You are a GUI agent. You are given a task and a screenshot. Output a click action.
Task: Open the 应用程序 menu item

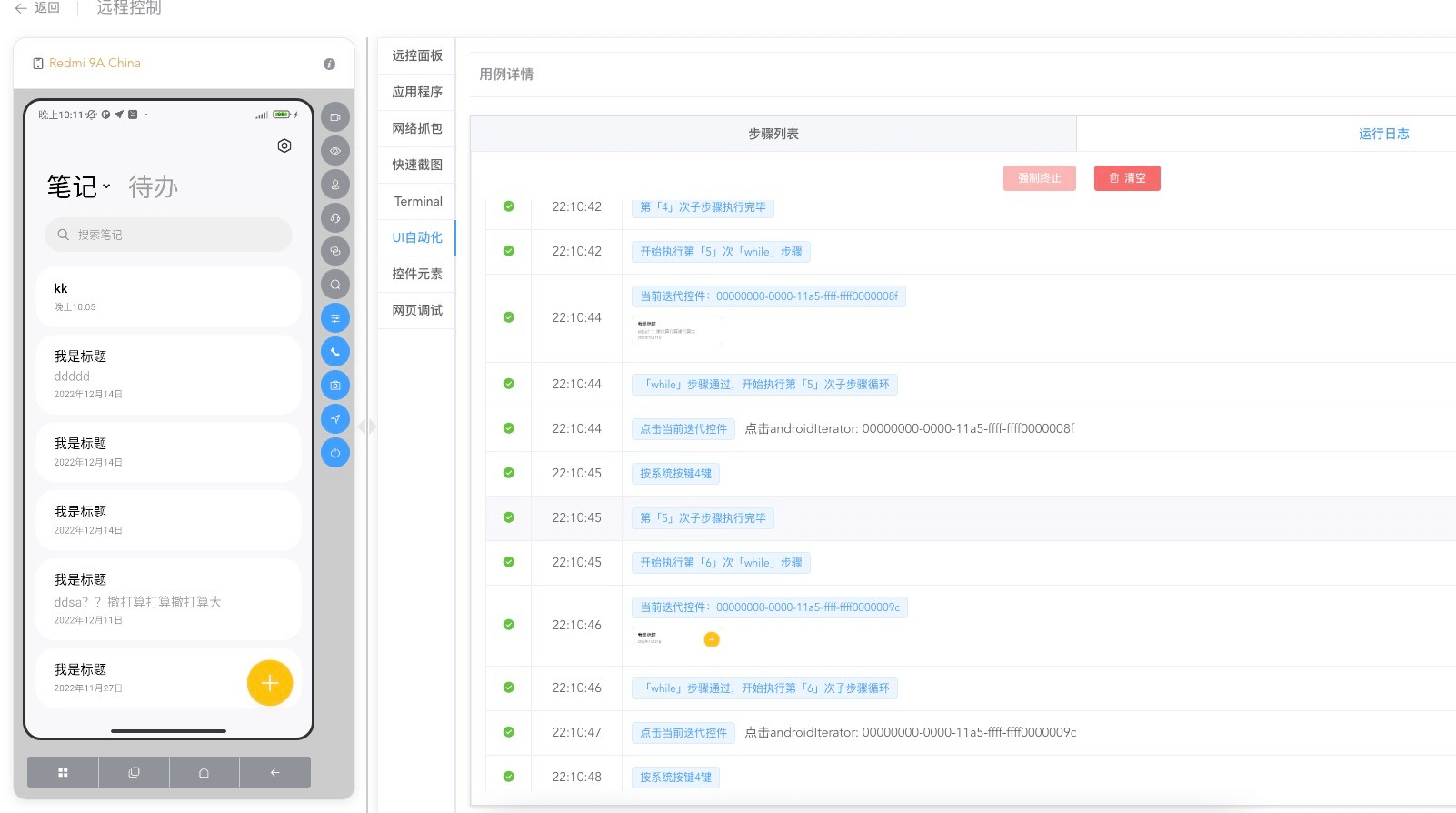(x=417, y=92)
